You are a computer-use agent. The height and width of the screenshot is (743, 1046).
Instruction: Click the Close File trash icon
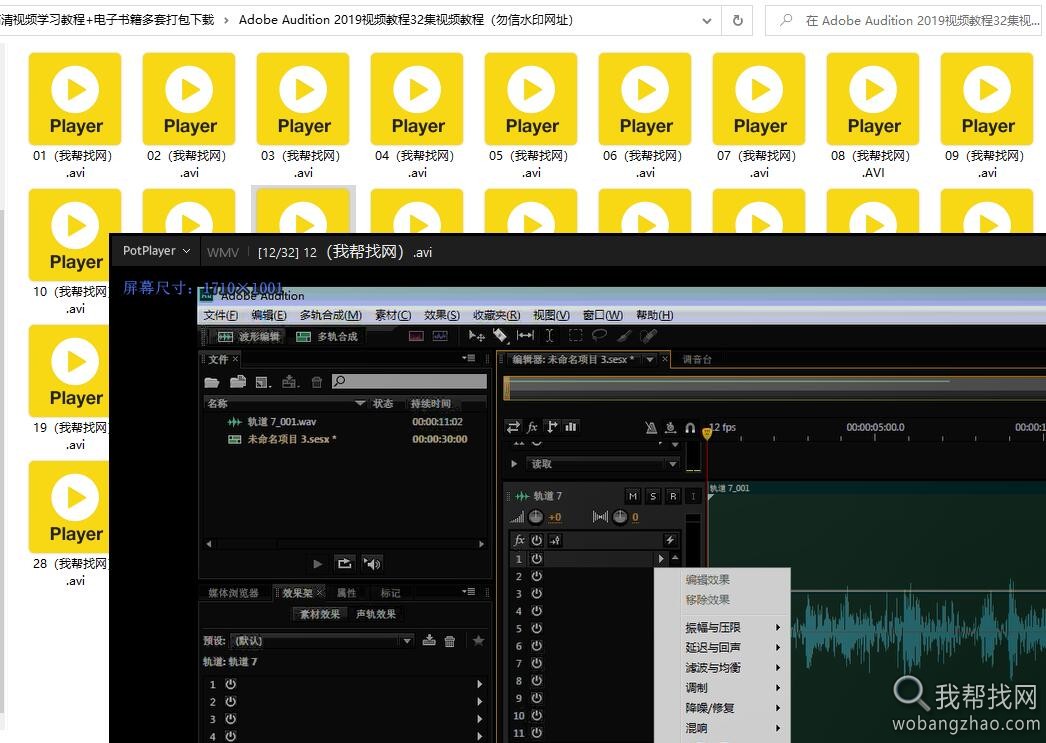(x=317, y=382)
